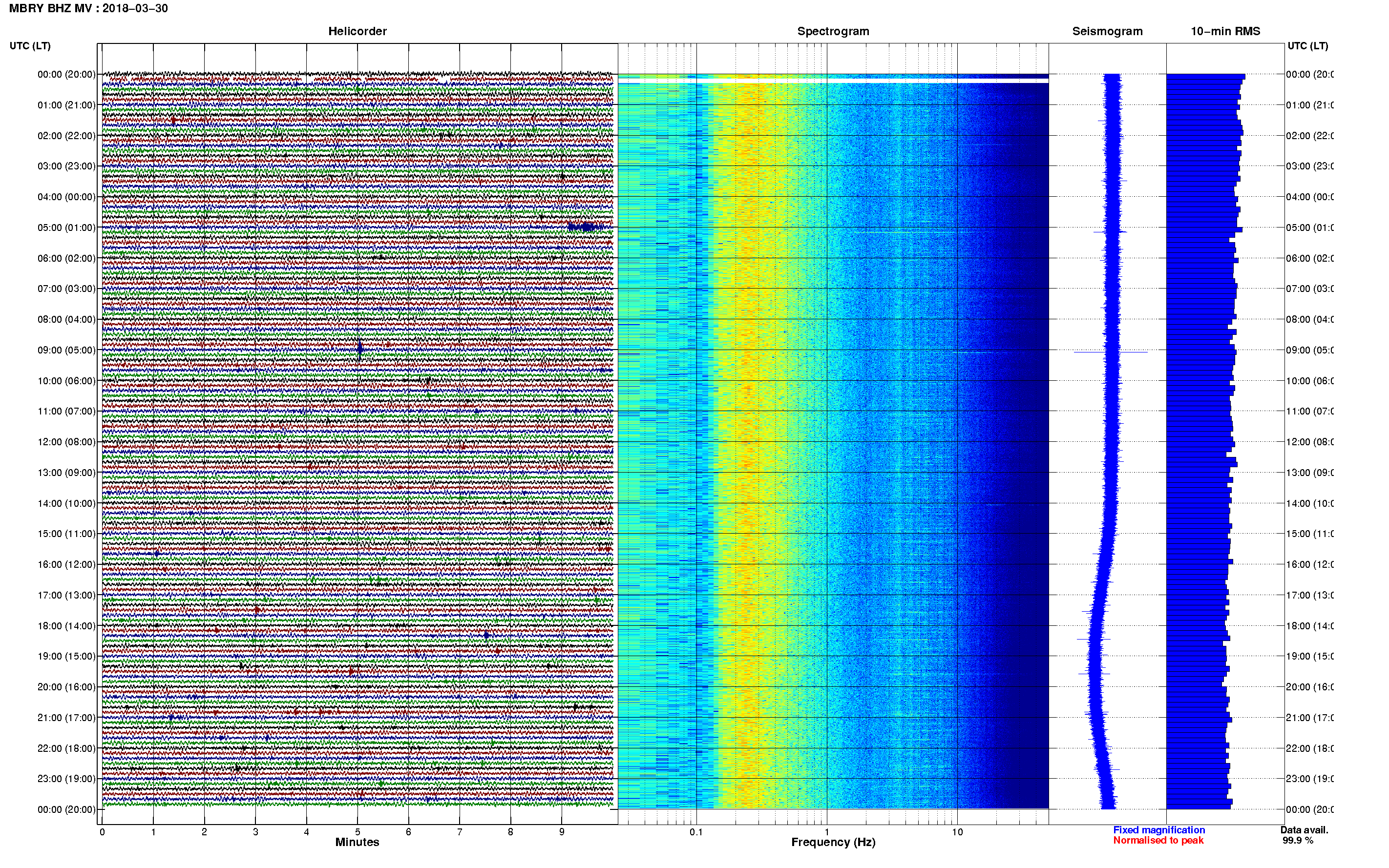Click the seismogram spike at 09:00
The width and height of the screenshot is (1389, 868).
1111,351
